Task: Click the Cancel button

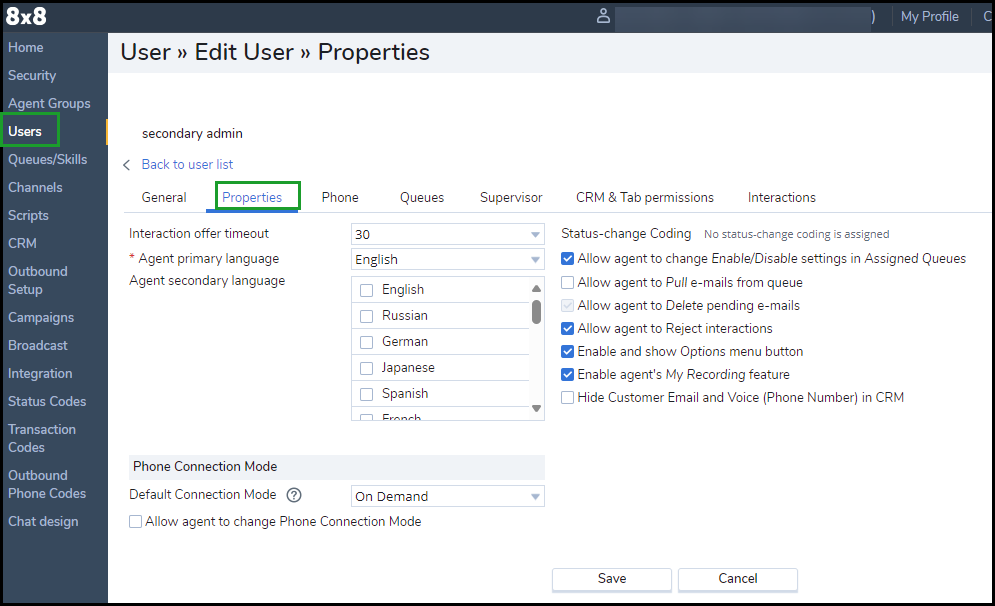Action: point(737,579)
